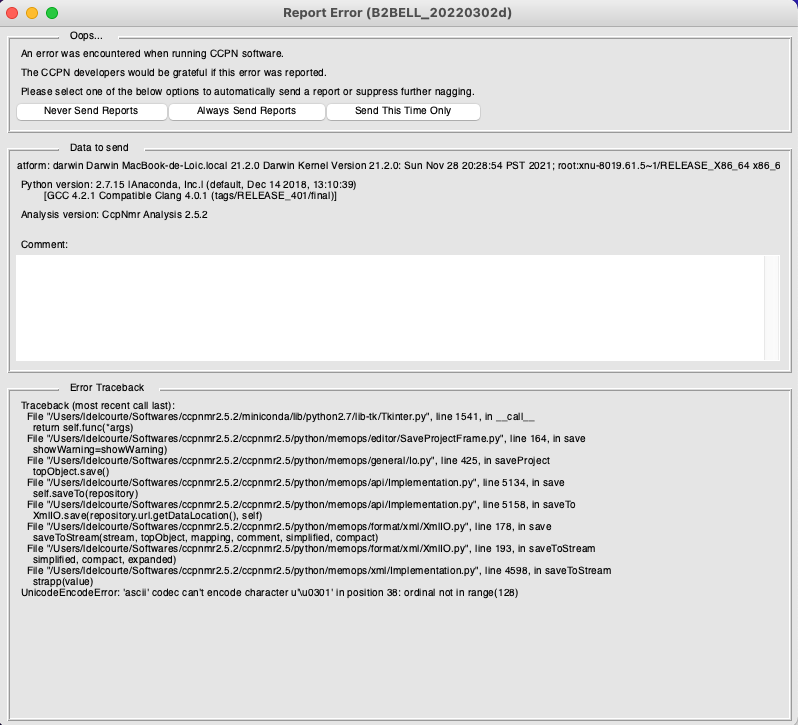
Task: Select the Python version 2.7.15 line
Action: pos(189,185)
